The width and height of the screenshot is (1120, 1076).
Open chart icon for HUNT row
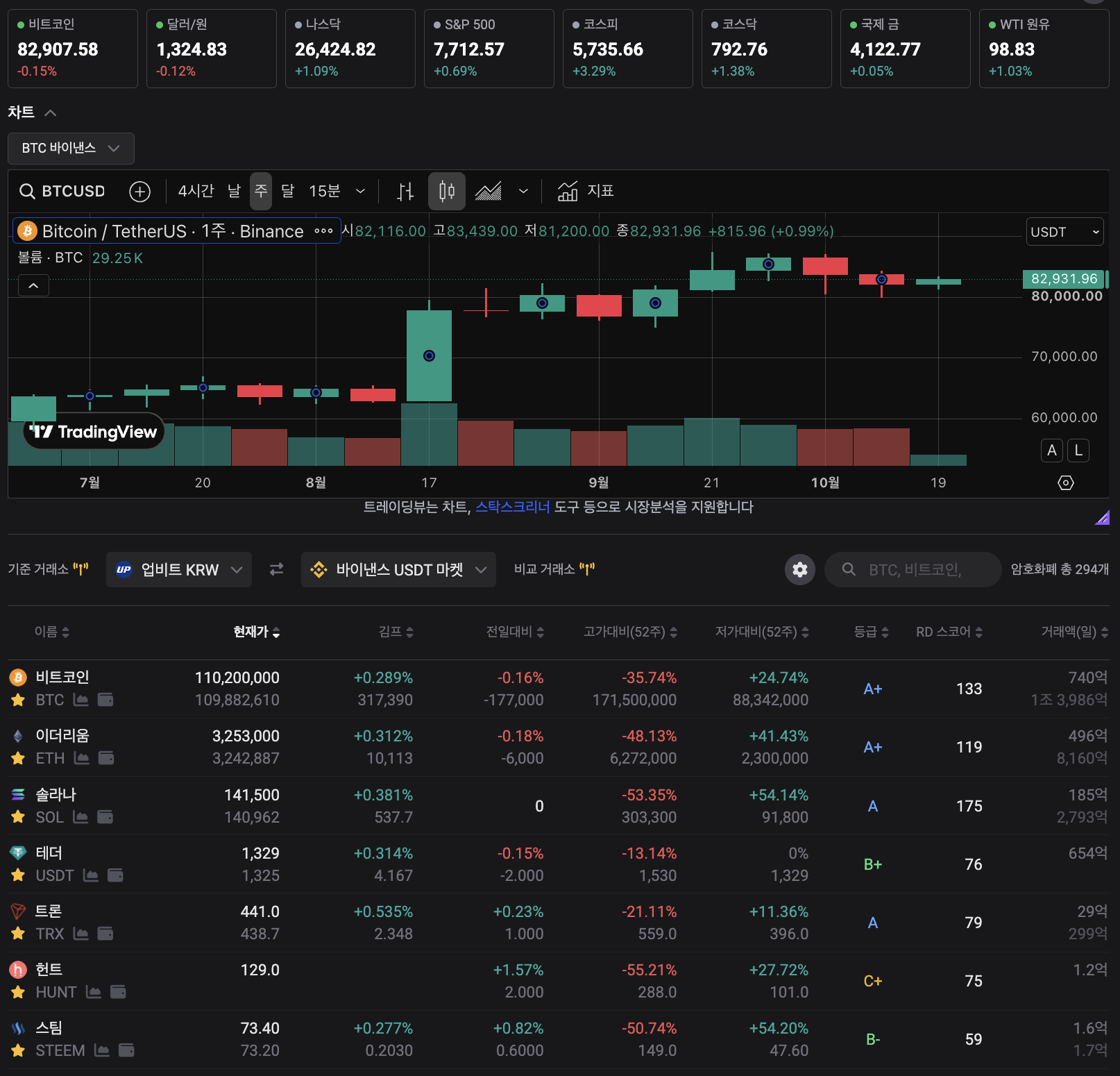point(94,992)
